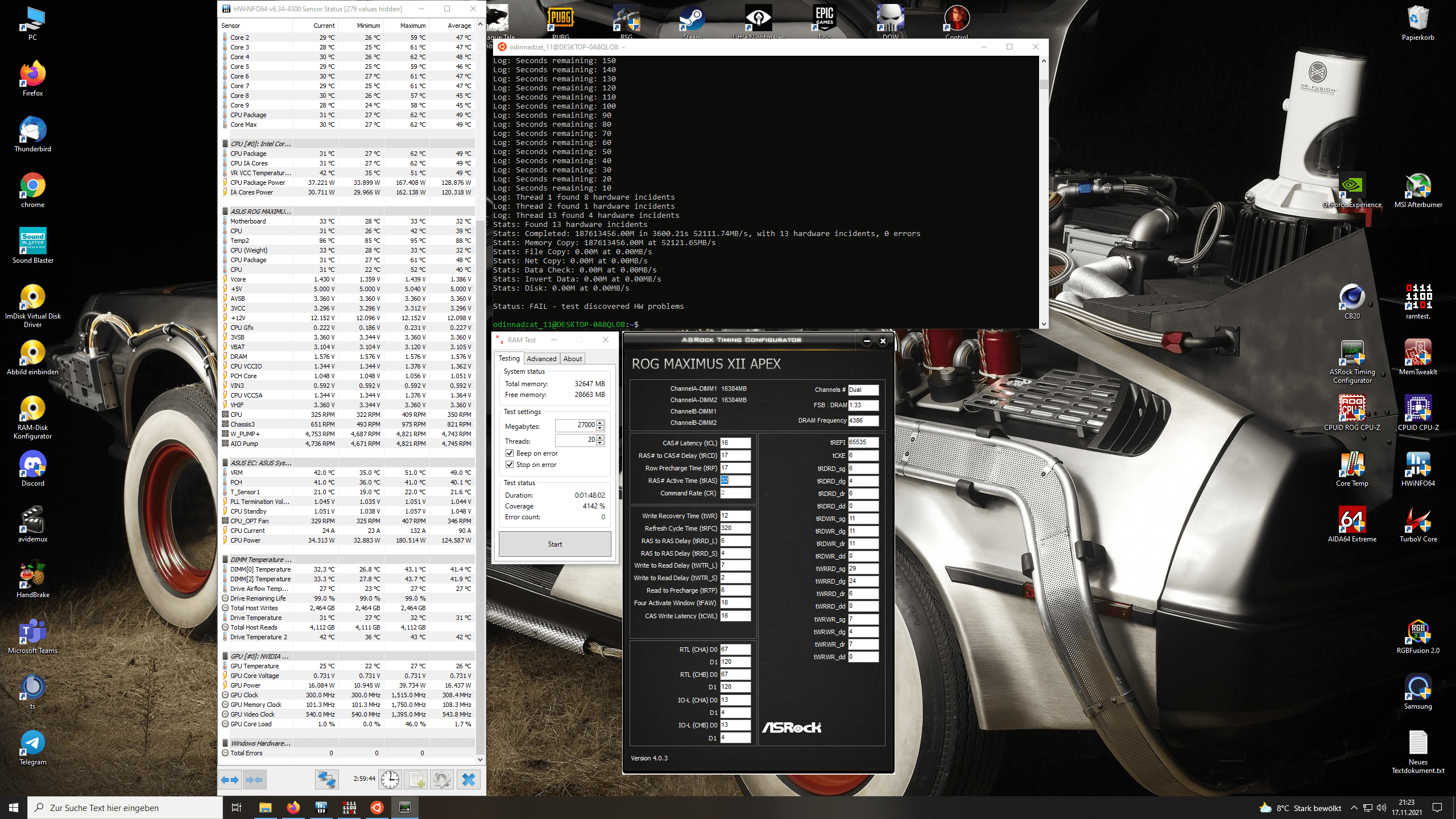
Task: Start logging with the log file icon in HWiNFO
Action: click(x=416, y=780)
